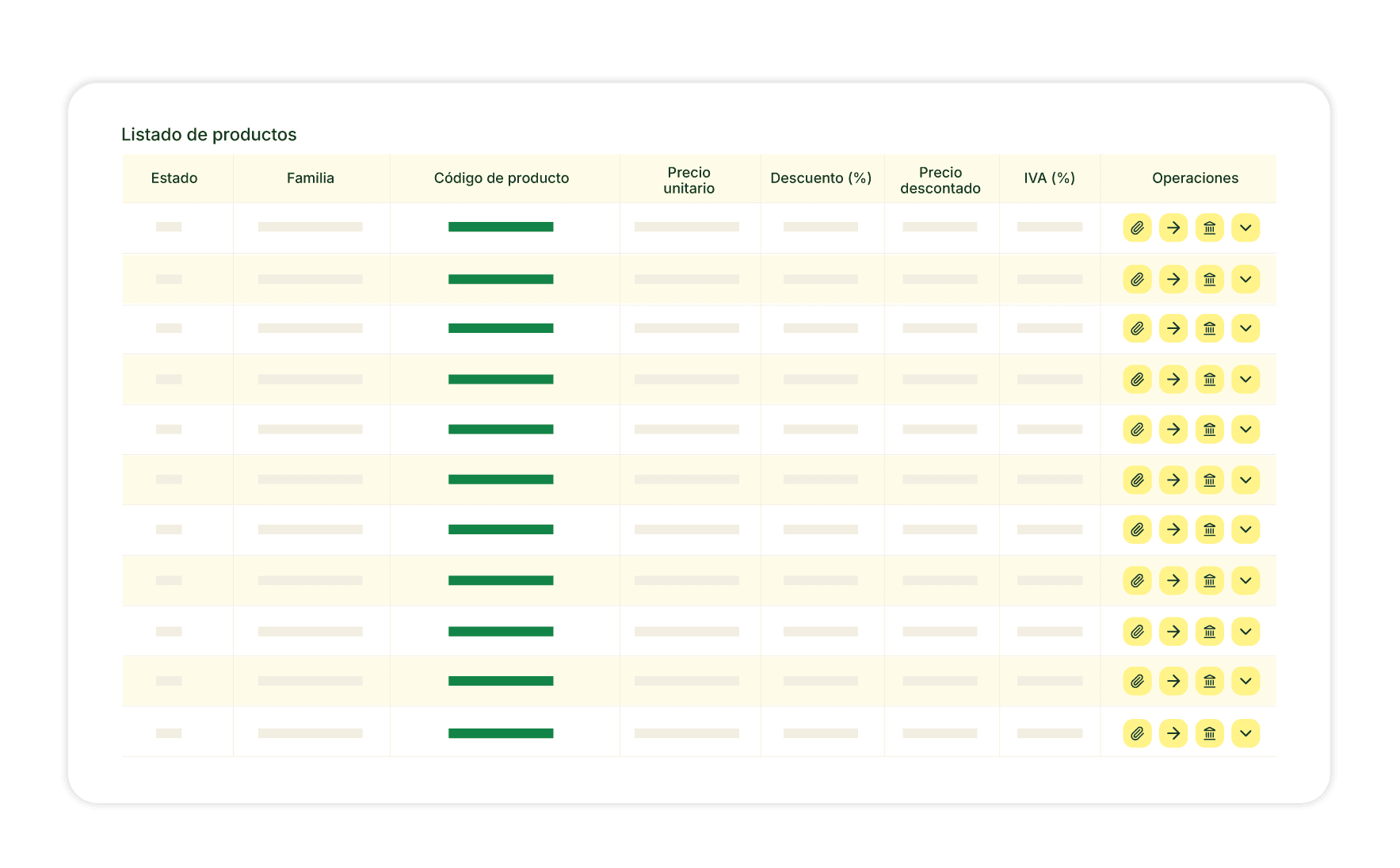The width and height of the screenshot is (1400, 868).
Task: Click the paperclip attachment icon in first row
Action: (x=1137, y=228)
